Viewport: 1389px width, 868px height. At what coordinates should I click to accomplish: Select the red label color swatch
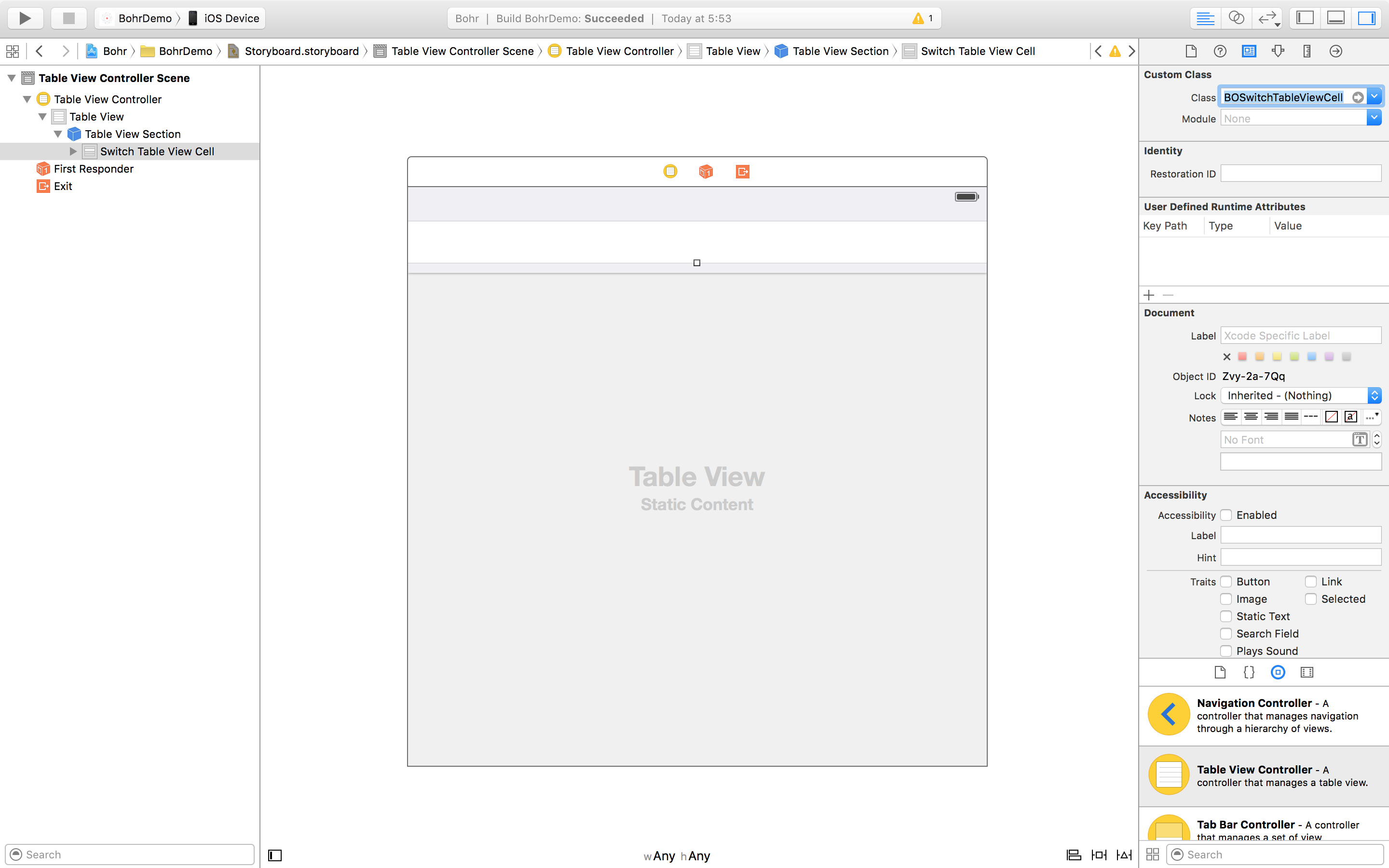1243,356
